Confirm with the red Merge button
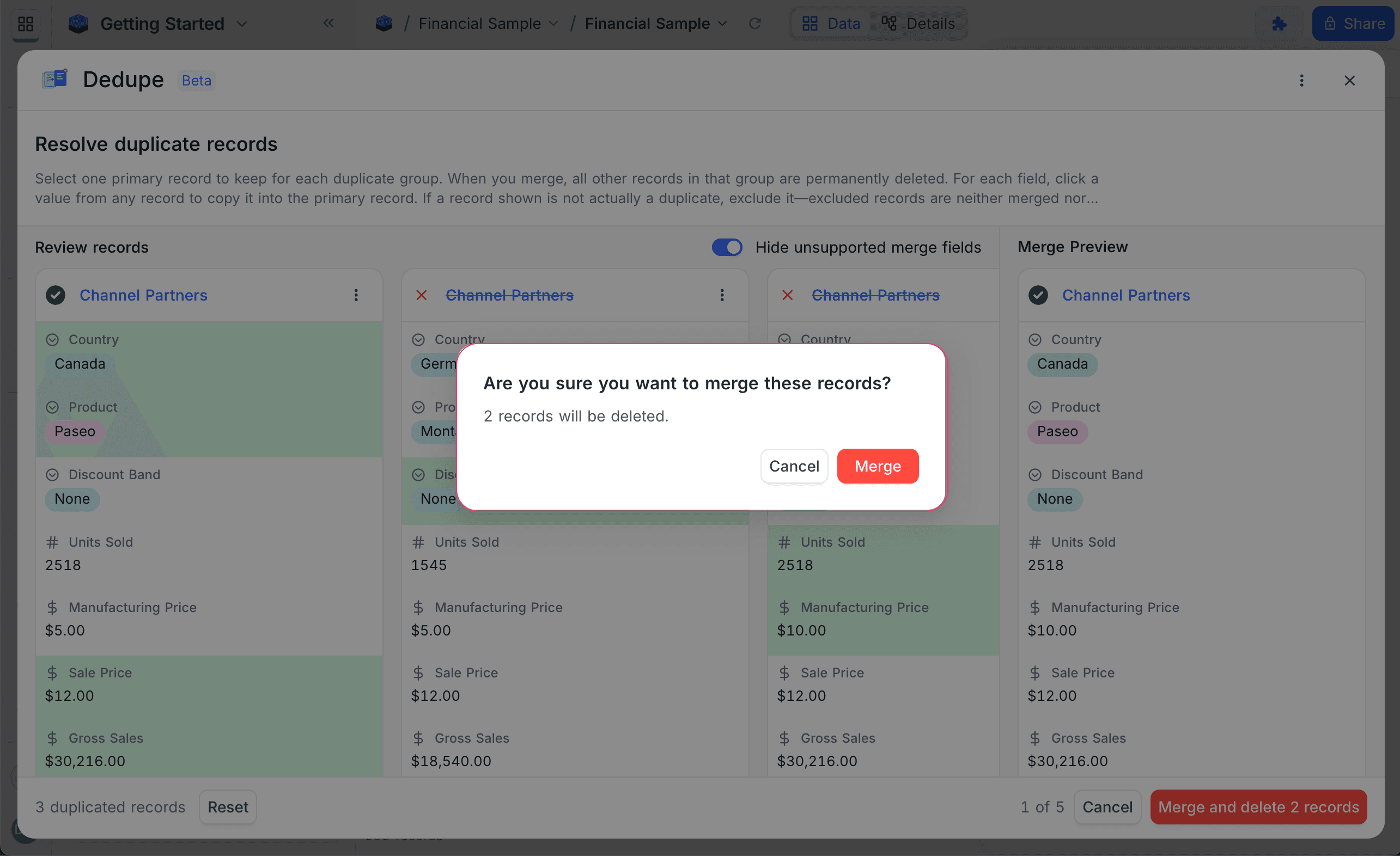1400x856 pixels. (x=877, y=466)
